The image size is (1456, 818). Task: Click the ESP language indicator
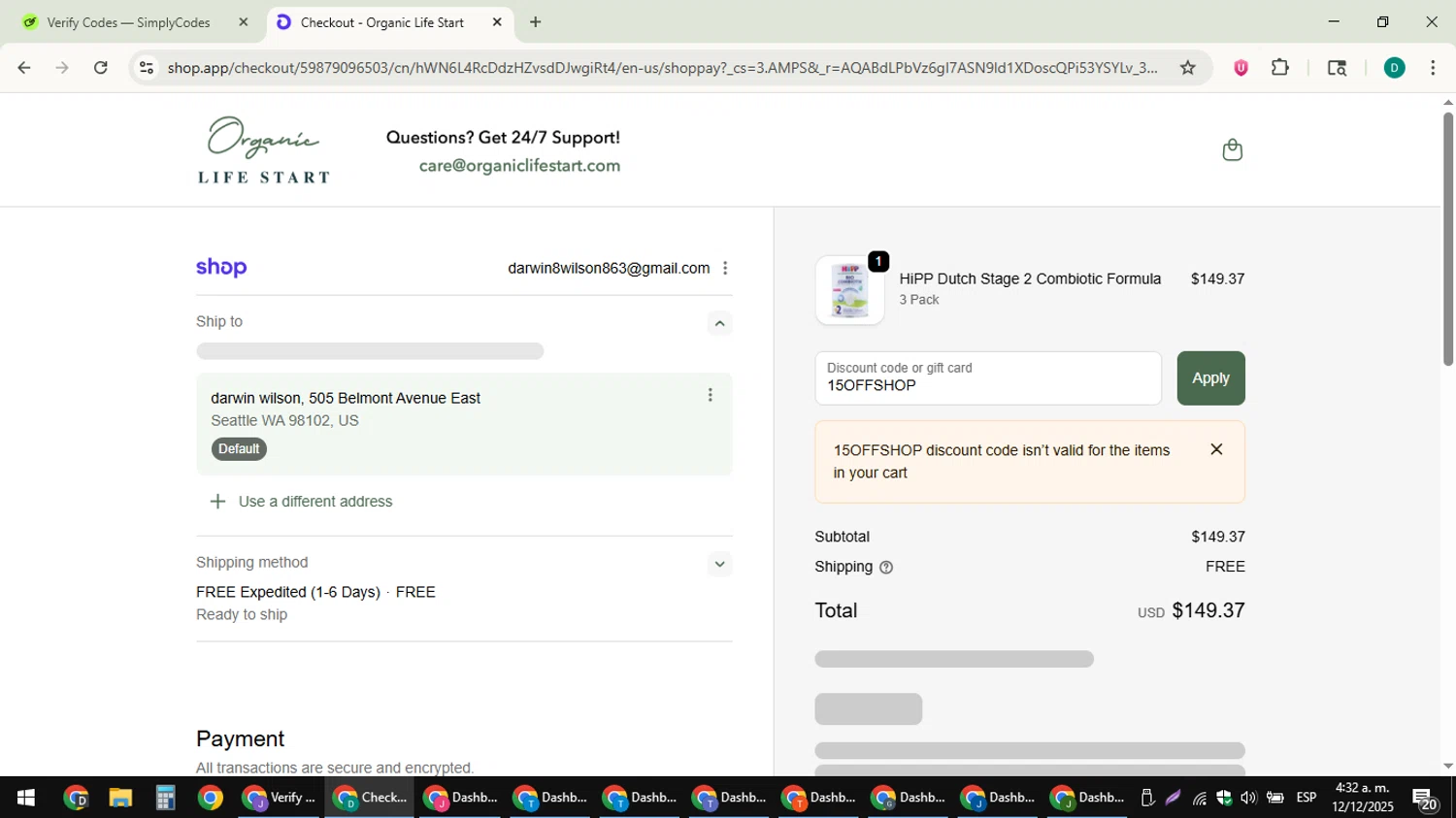click(1307, 798)
